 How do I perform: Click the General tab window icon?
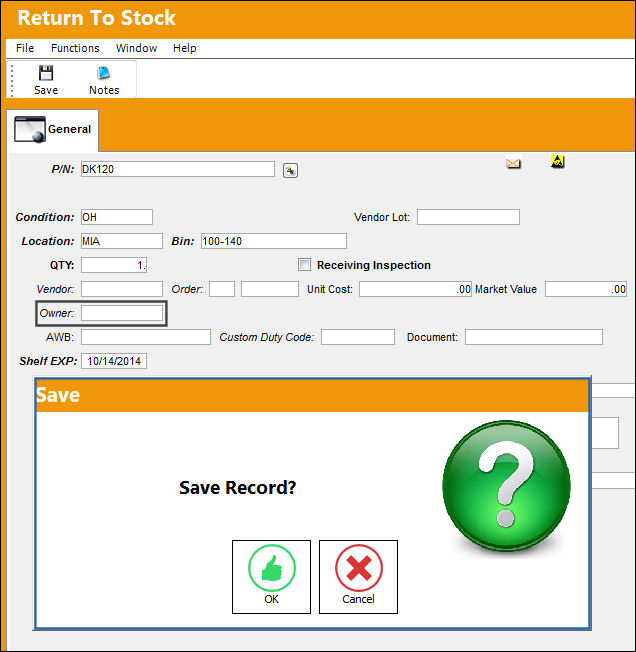[30, 129]
